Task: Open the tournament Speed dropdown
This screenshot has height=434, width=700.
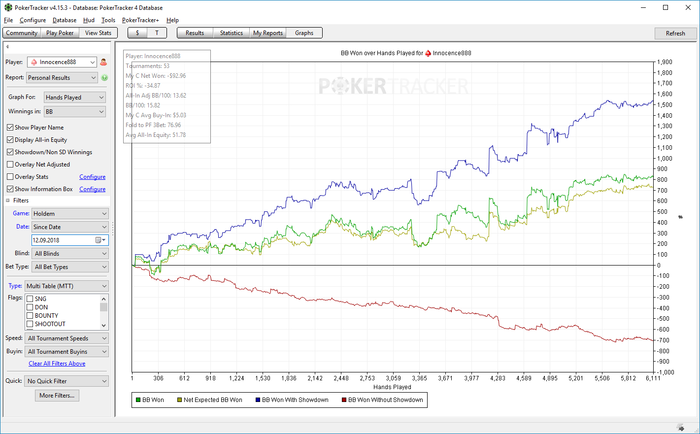Action: coord(67,338)
